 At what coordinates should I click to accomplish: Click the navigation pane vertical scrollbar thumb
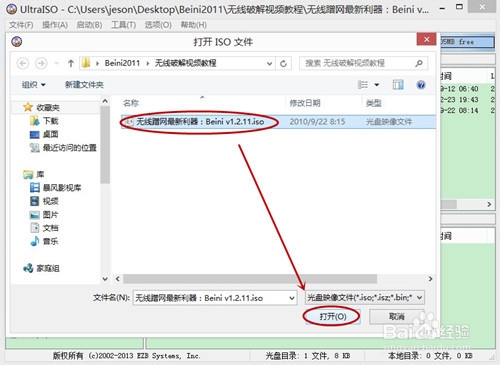(105, 145)
